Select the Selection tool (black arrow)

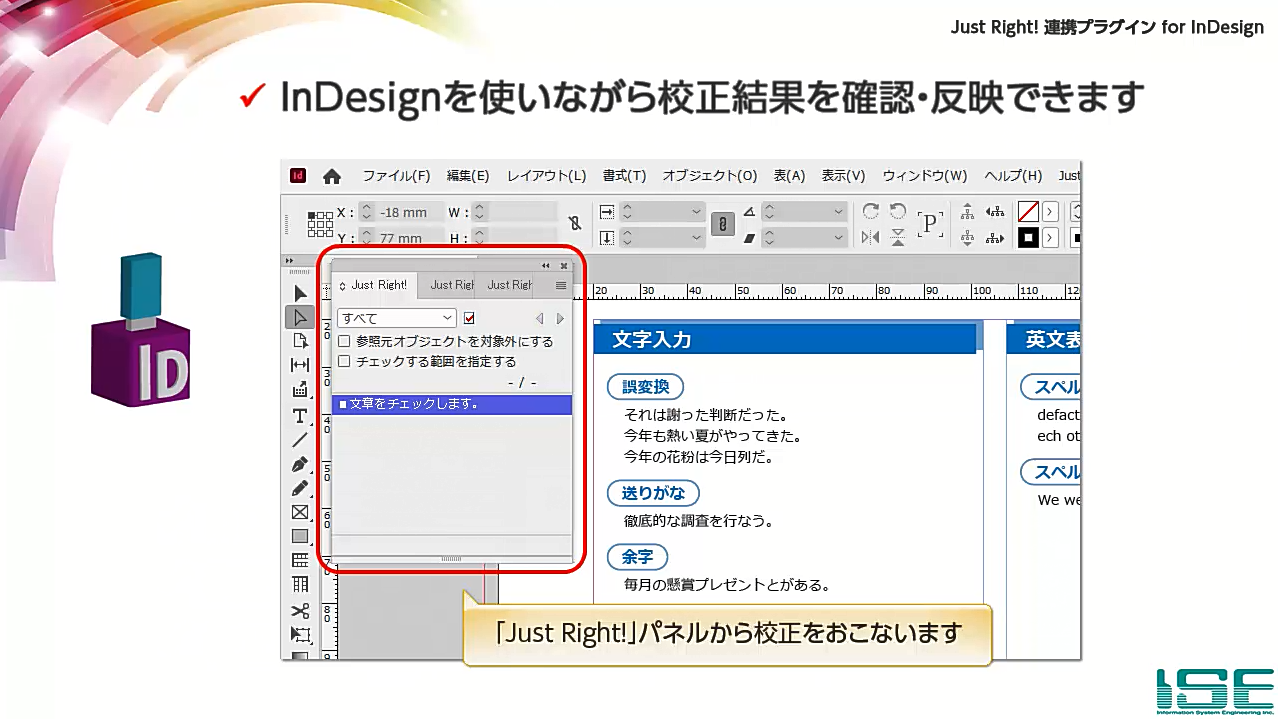pyautogui.click(x=300, y=294)
